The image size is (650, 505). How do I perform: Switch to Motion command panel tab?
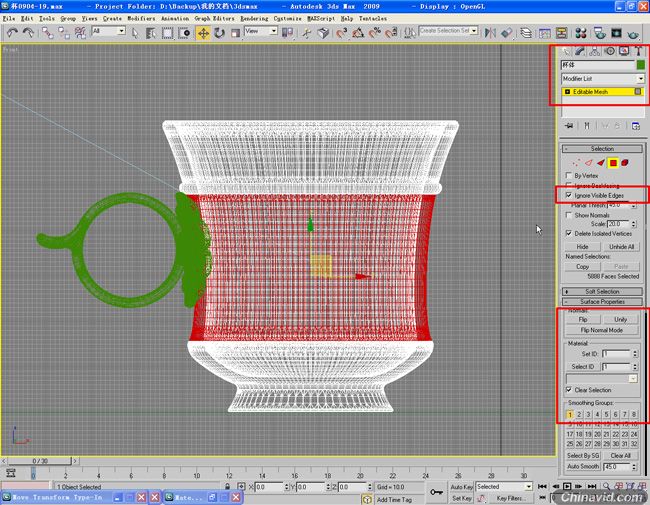point(609,51)
